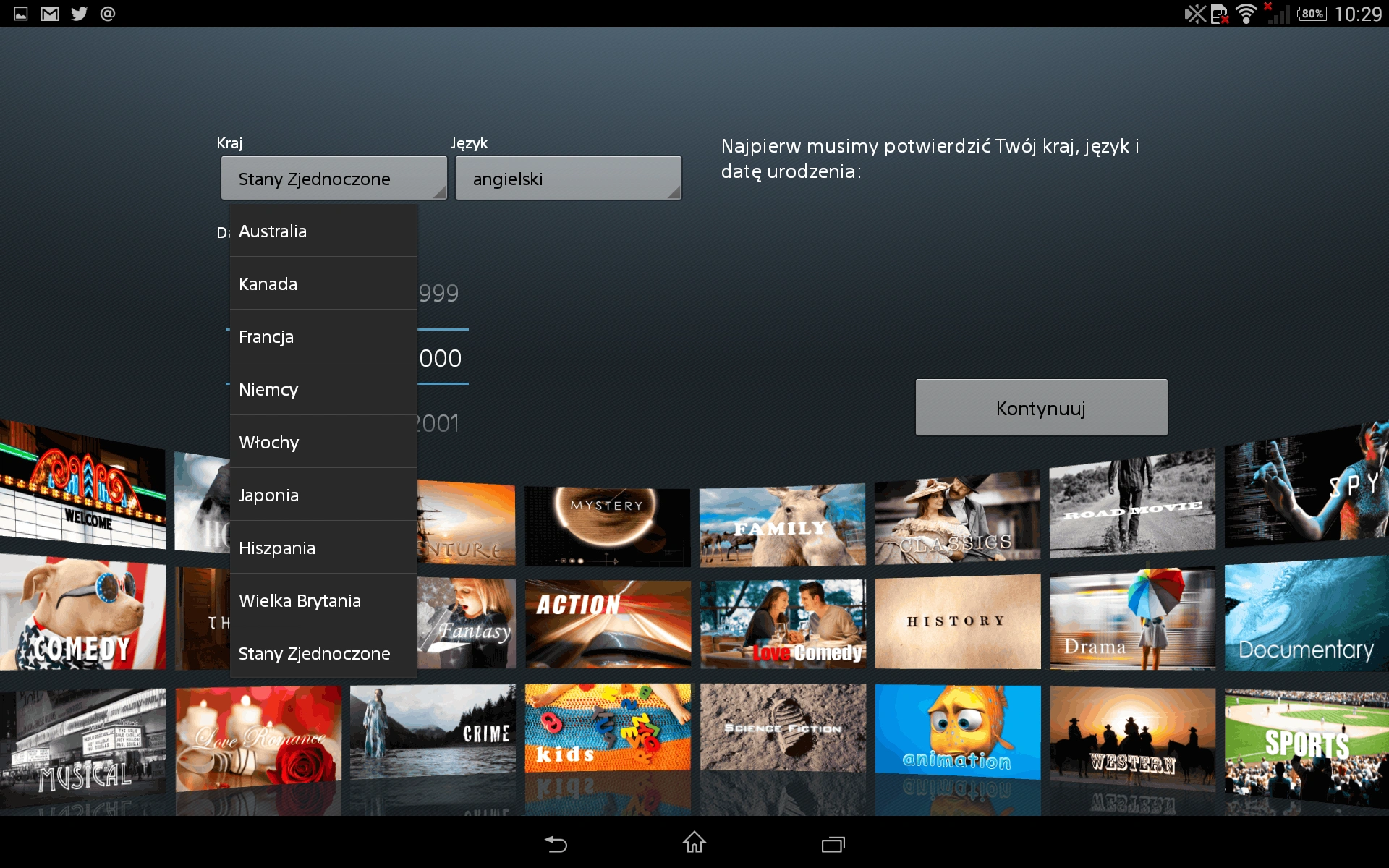Tap the Action genre thumbnail
The height and width of the screenshot is (868, 1389).
tap(608, 624)
